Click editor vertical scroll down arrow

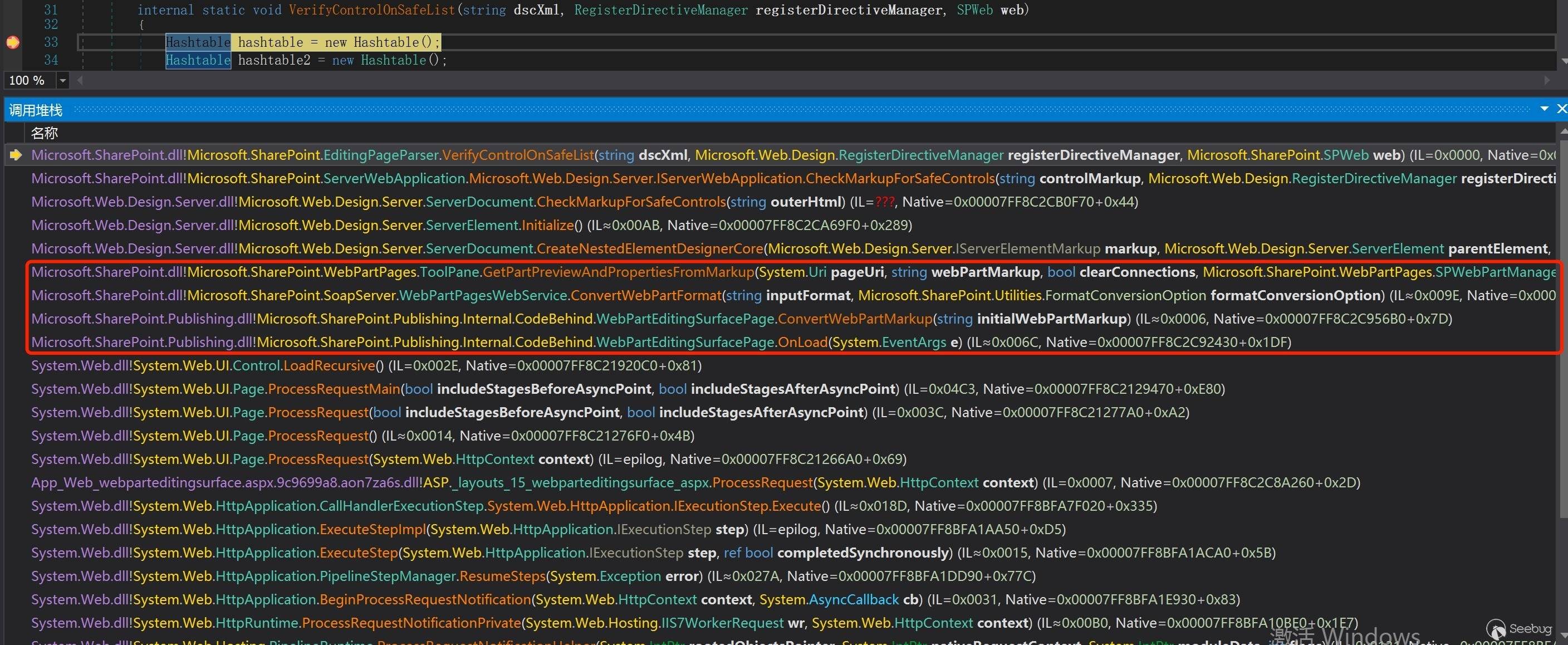click(x=1563, y=61)
